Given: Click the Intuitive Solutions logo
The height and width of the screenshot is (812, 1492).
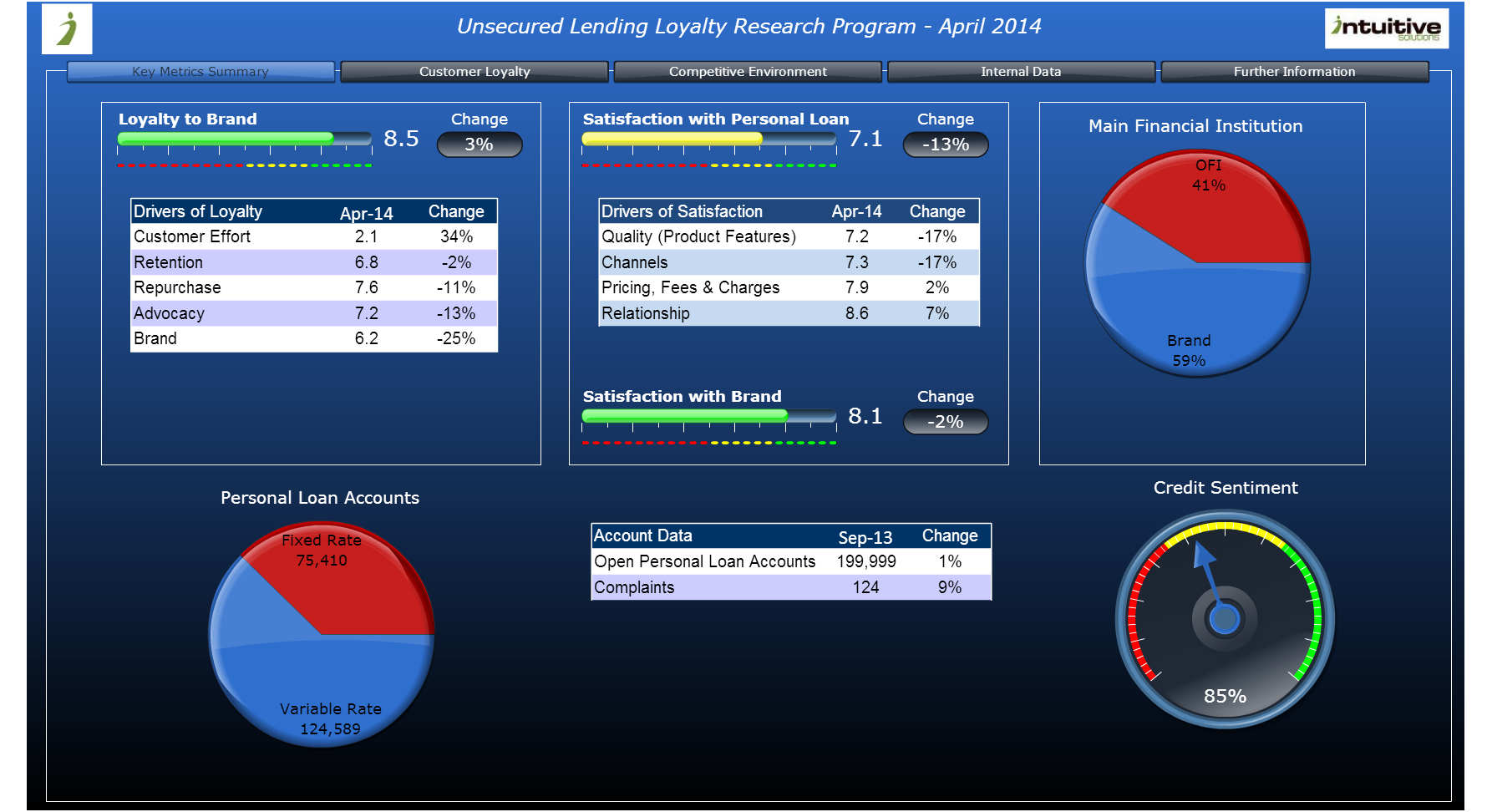Looking at the screenshot, I should [x=1386, y=28].
